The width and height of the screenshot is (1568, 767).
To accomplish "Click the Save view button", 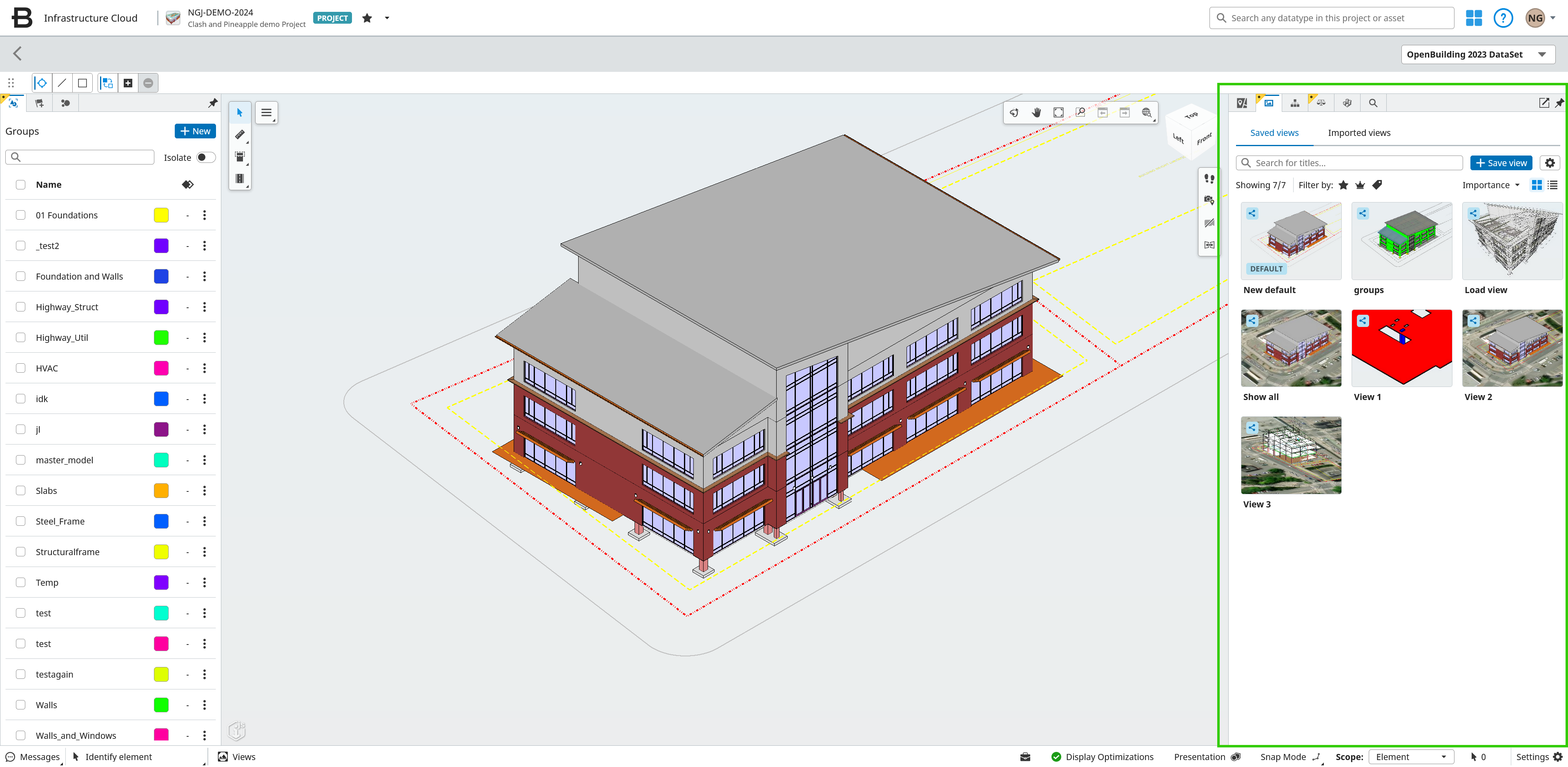I will 1501,163.
